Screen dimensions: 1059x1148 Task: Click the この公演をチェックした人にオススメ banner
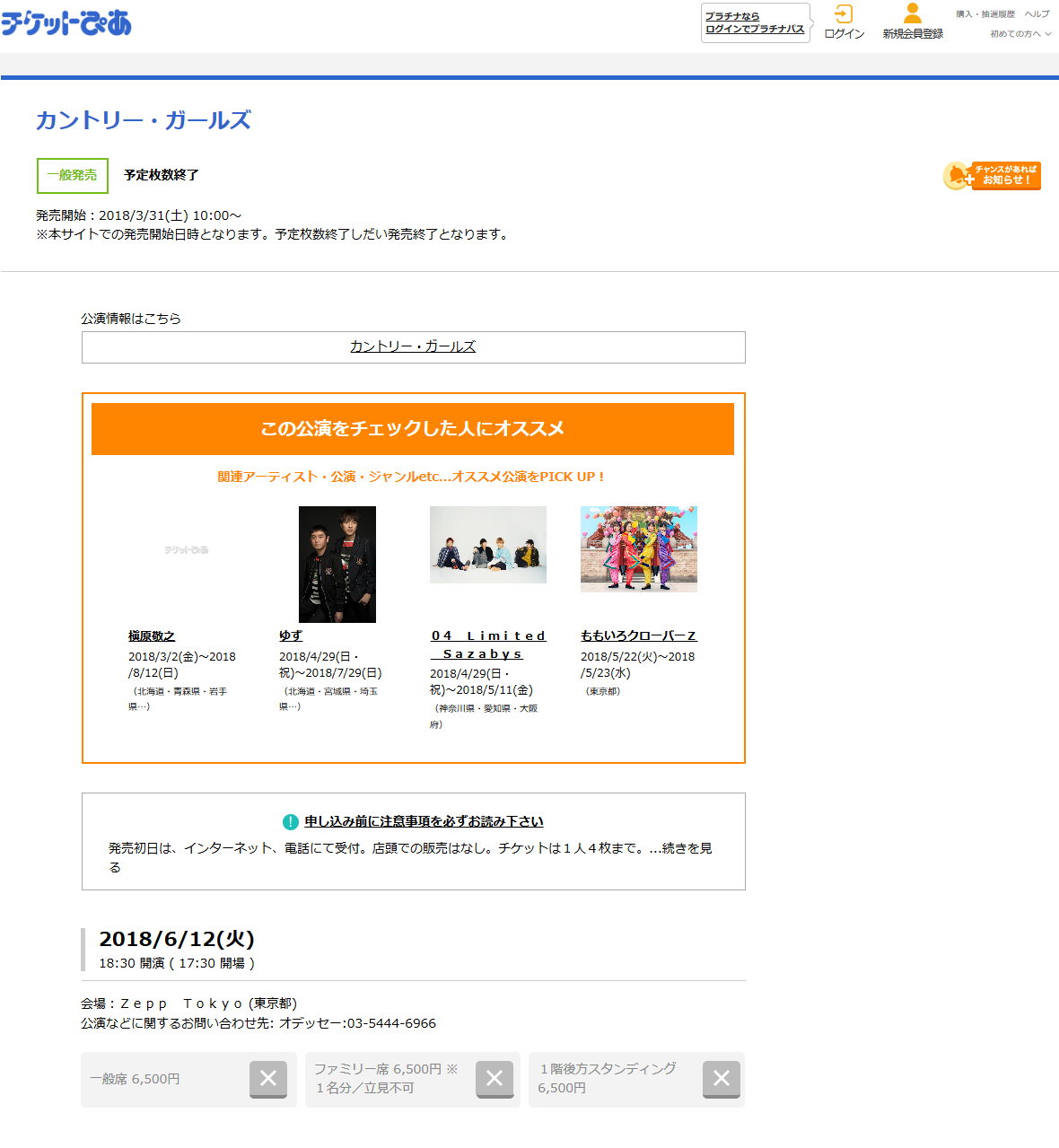(413, 429)
